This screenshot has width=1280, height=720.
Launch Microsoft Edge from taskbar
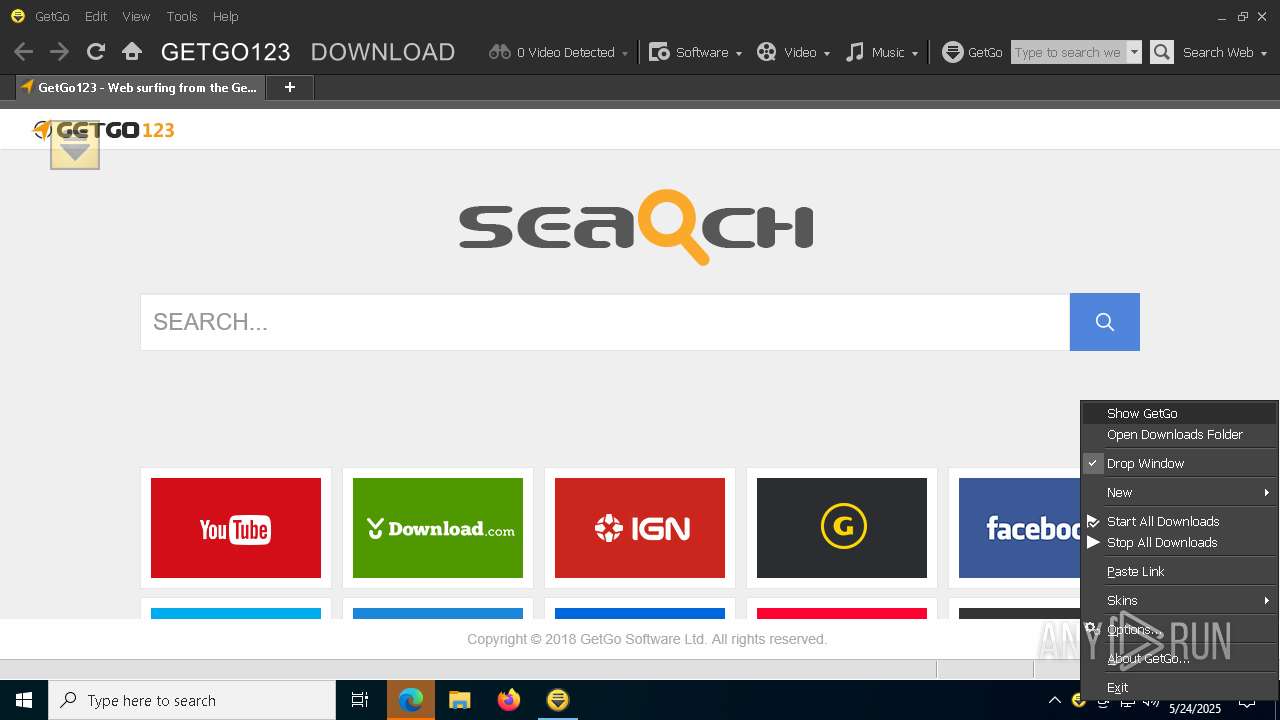[410, 700]
